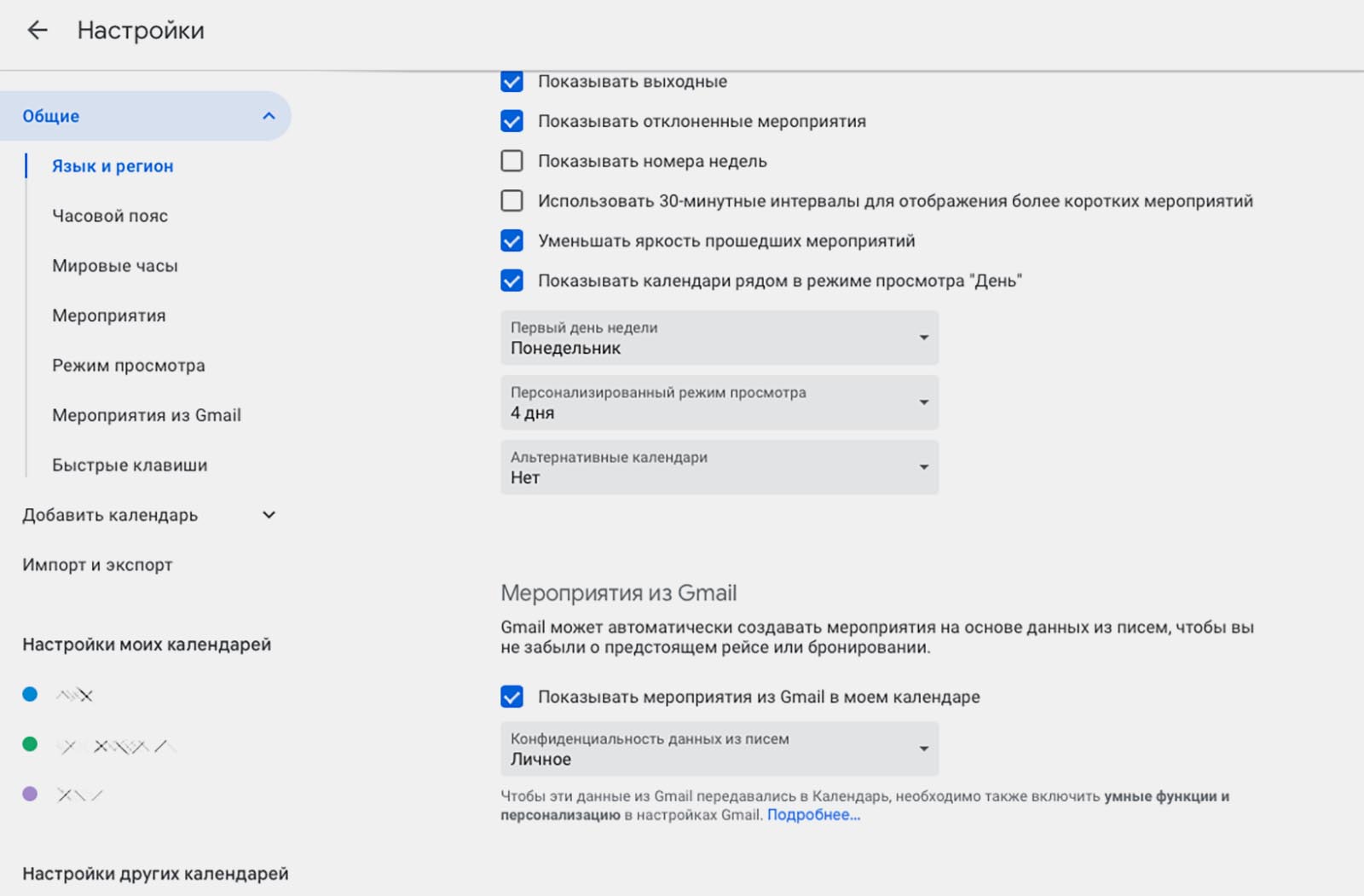Screen dimensions: 1364x896
Task: Open Мероприятия из Gmail sidebar item
Action: tap(147, 415)
